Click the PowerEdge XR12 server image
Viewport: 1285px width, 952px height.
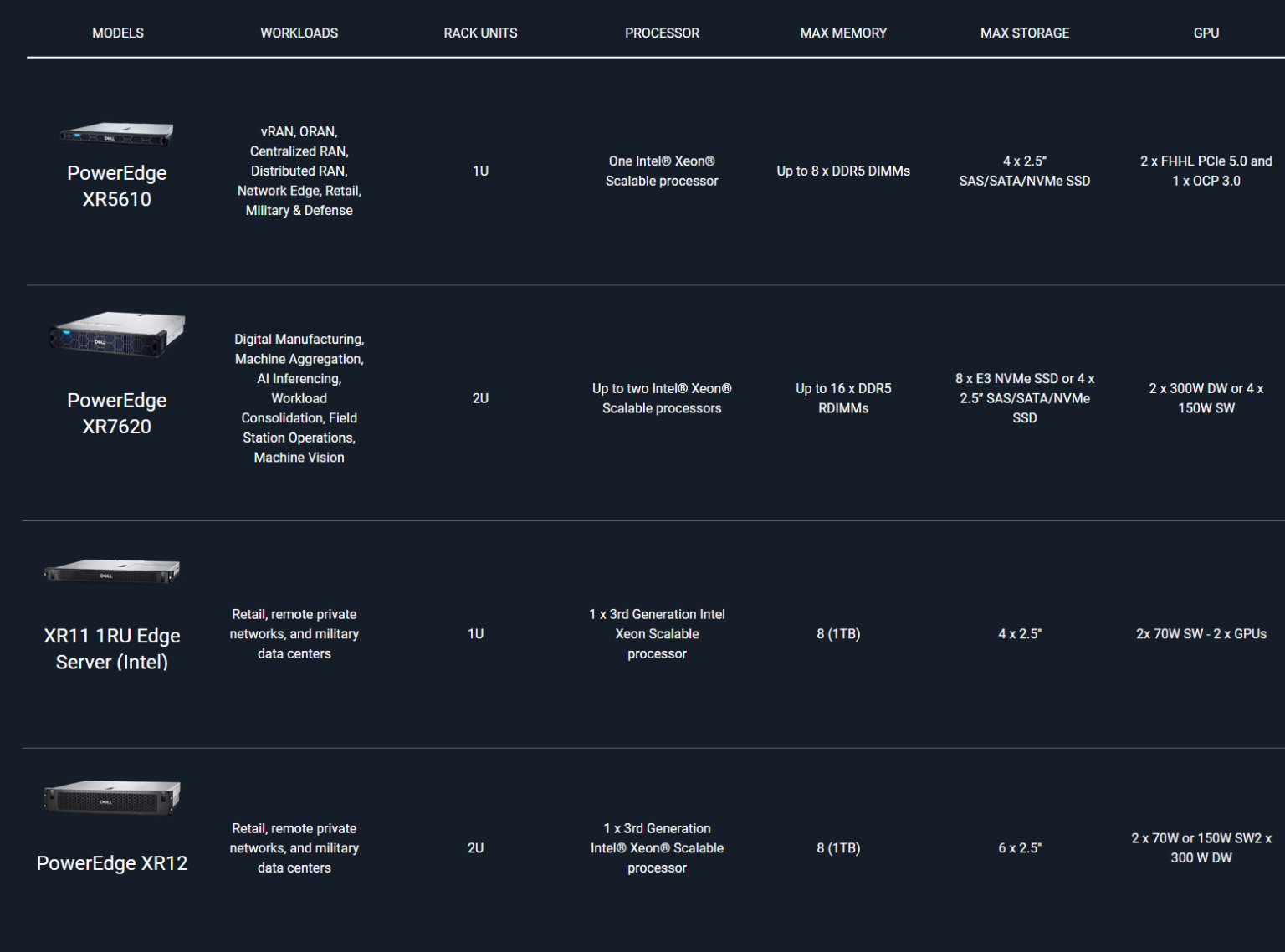(x=112, y=798)
